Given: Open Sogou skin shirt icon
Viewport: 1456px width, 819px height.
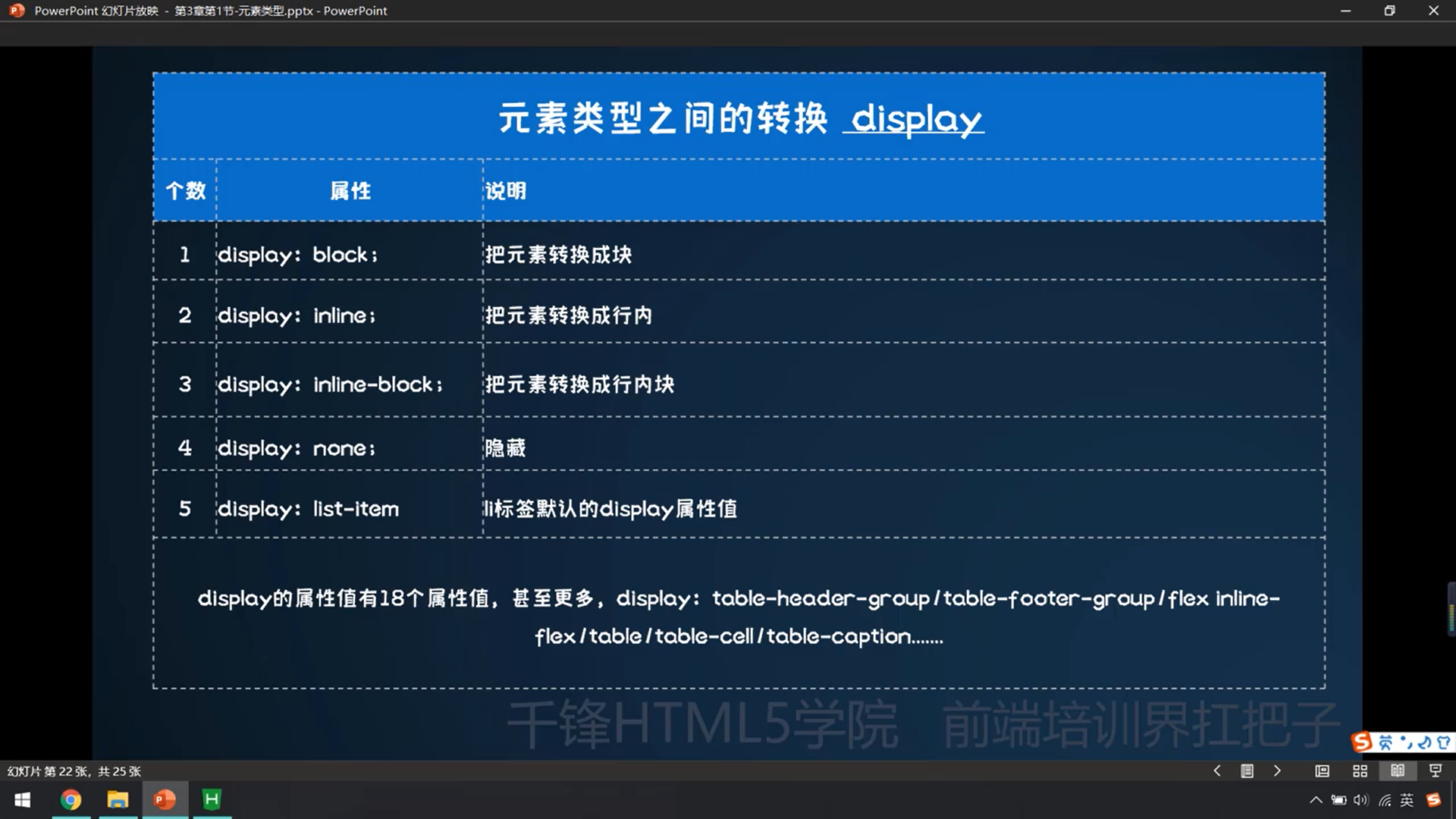Looking at the screenshot, I should [x=1444, y=742].
